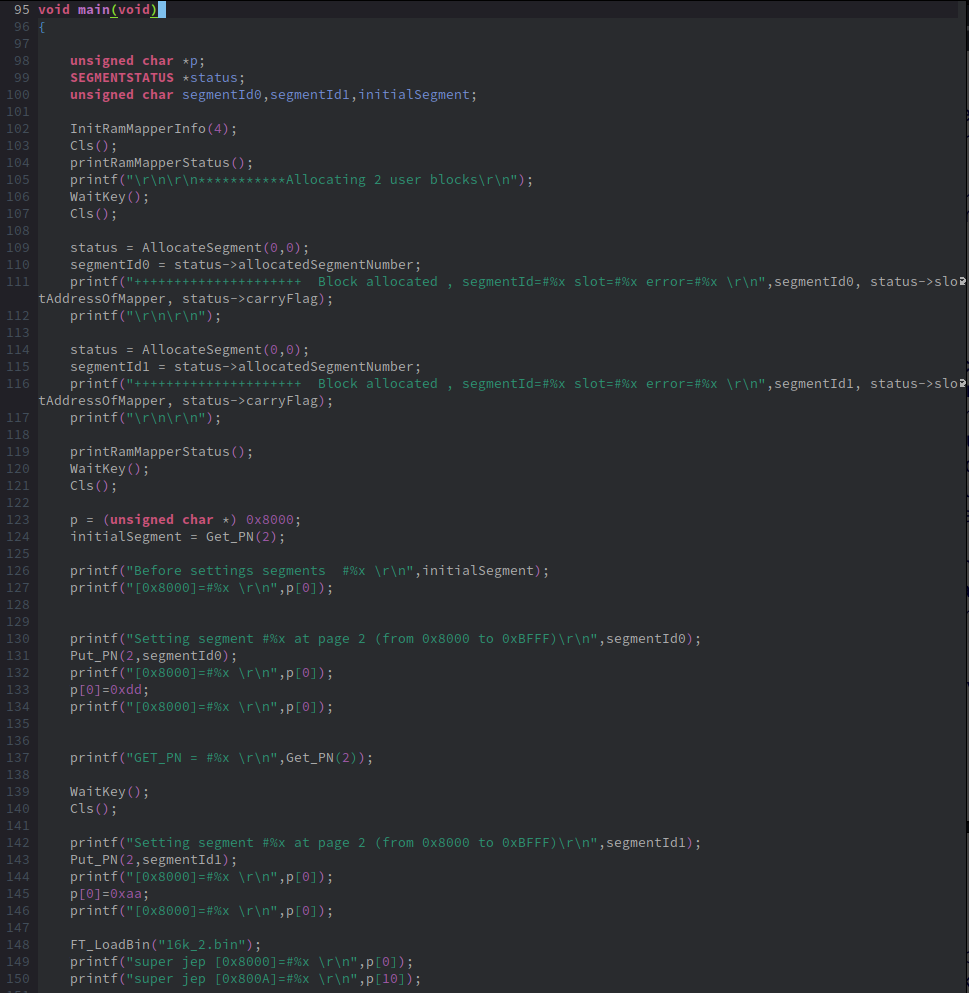Click 'printRamMapperStatus();' on line 119
Image resolution: width=969 pixels, height=993 pixels.
coord(162,452)
